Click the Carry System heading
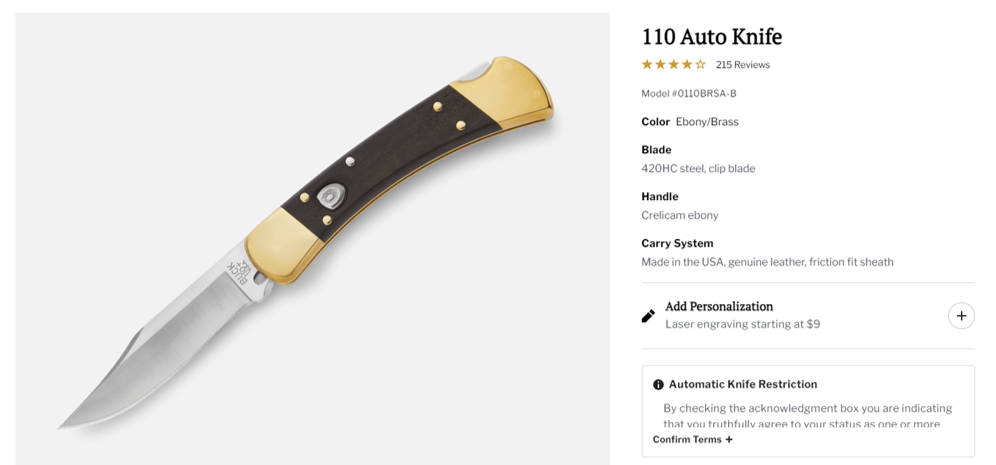 (677, 243)
